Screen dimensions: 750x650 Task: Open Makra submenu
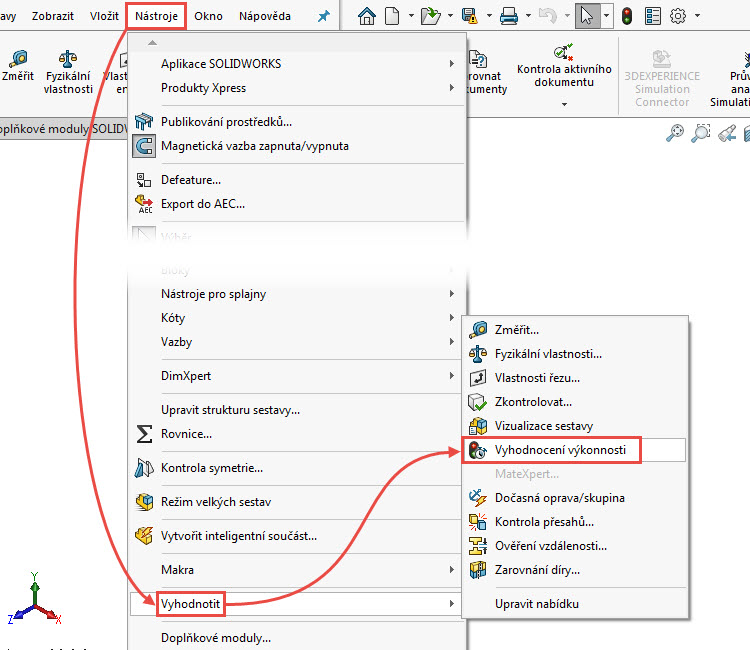coord(297,570)
